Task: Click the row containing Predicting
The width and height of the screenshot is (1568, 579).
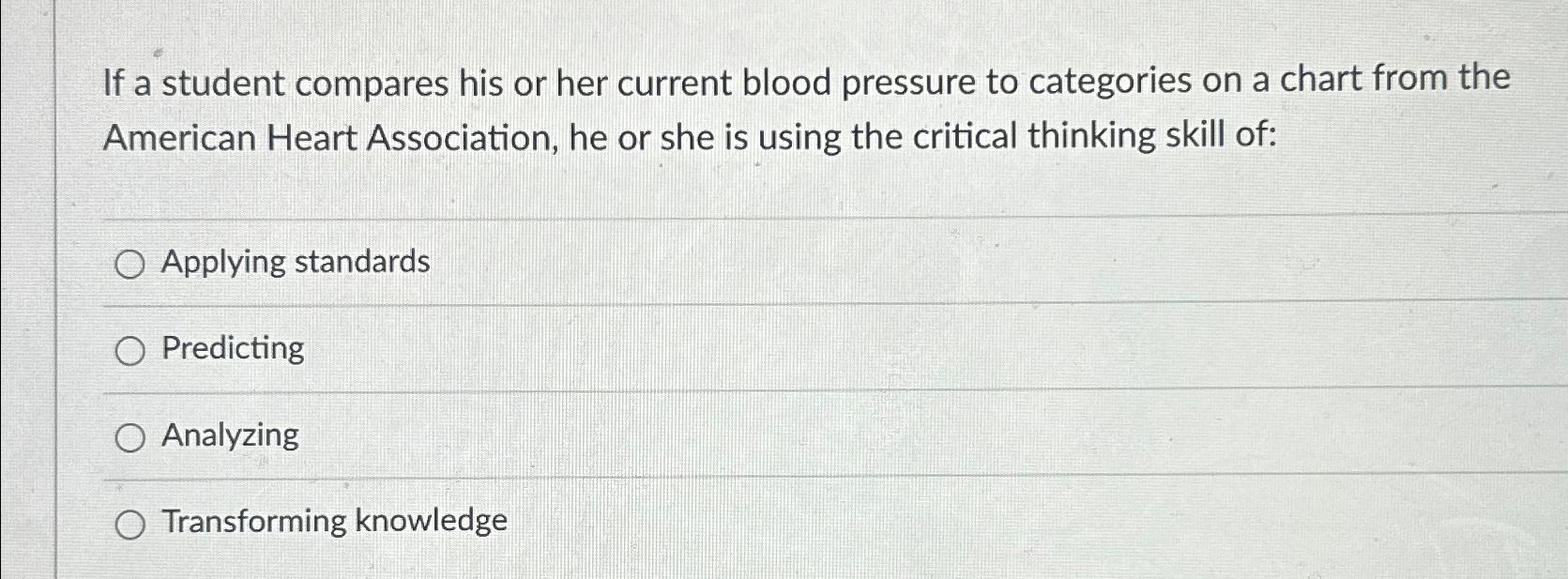Action: [657, 350]
